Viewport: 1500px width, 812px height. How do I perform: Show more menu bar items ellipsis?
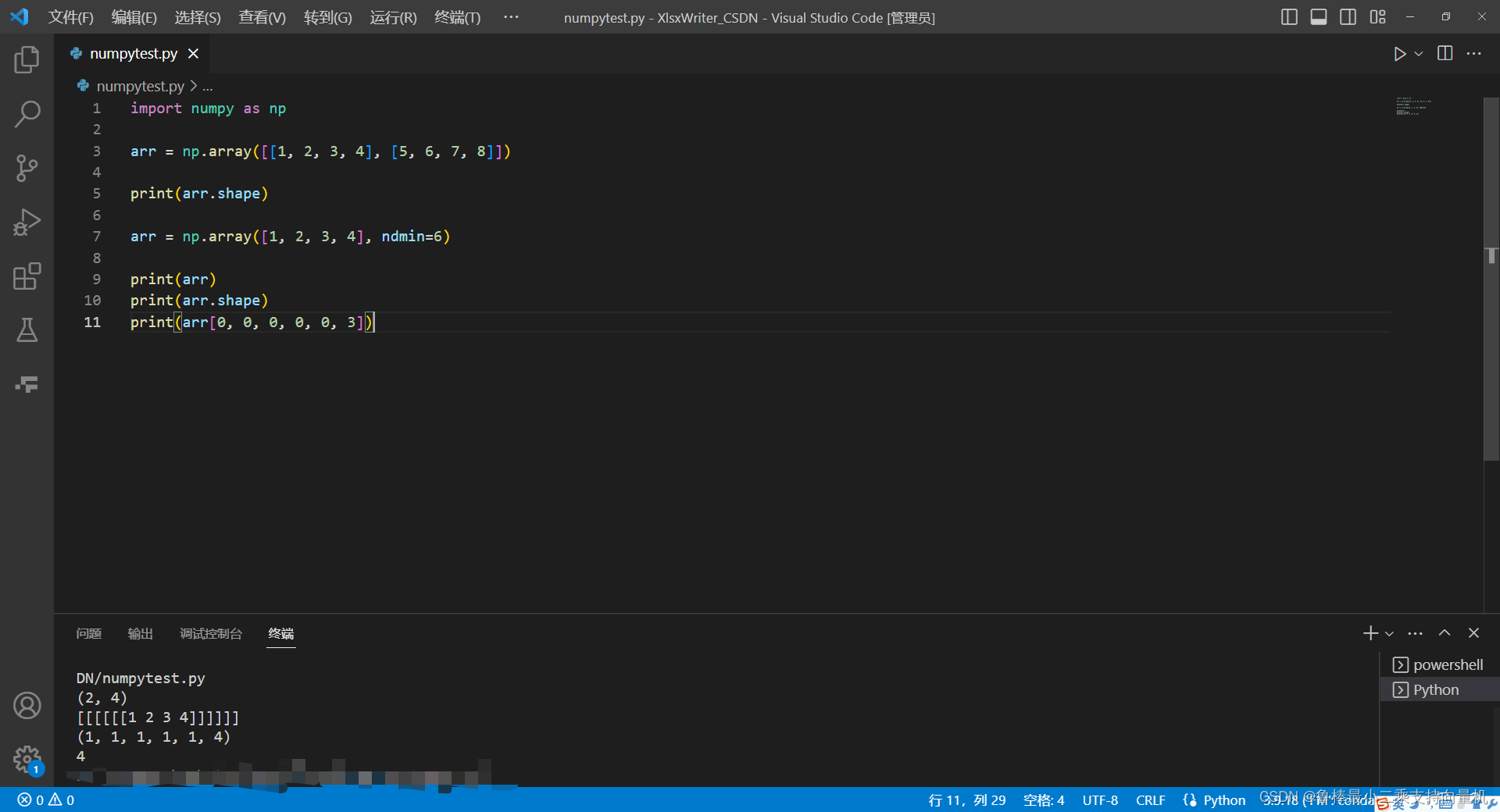click(x=511, y=17)
